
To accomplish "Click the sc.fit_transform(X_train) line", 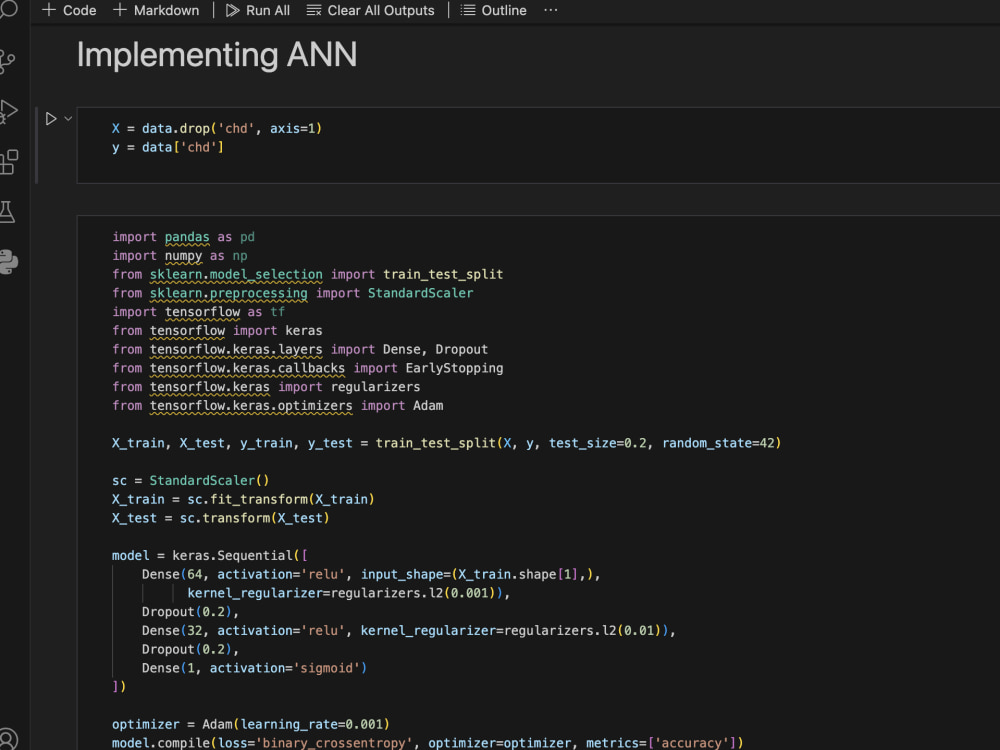I will [243, 499].
